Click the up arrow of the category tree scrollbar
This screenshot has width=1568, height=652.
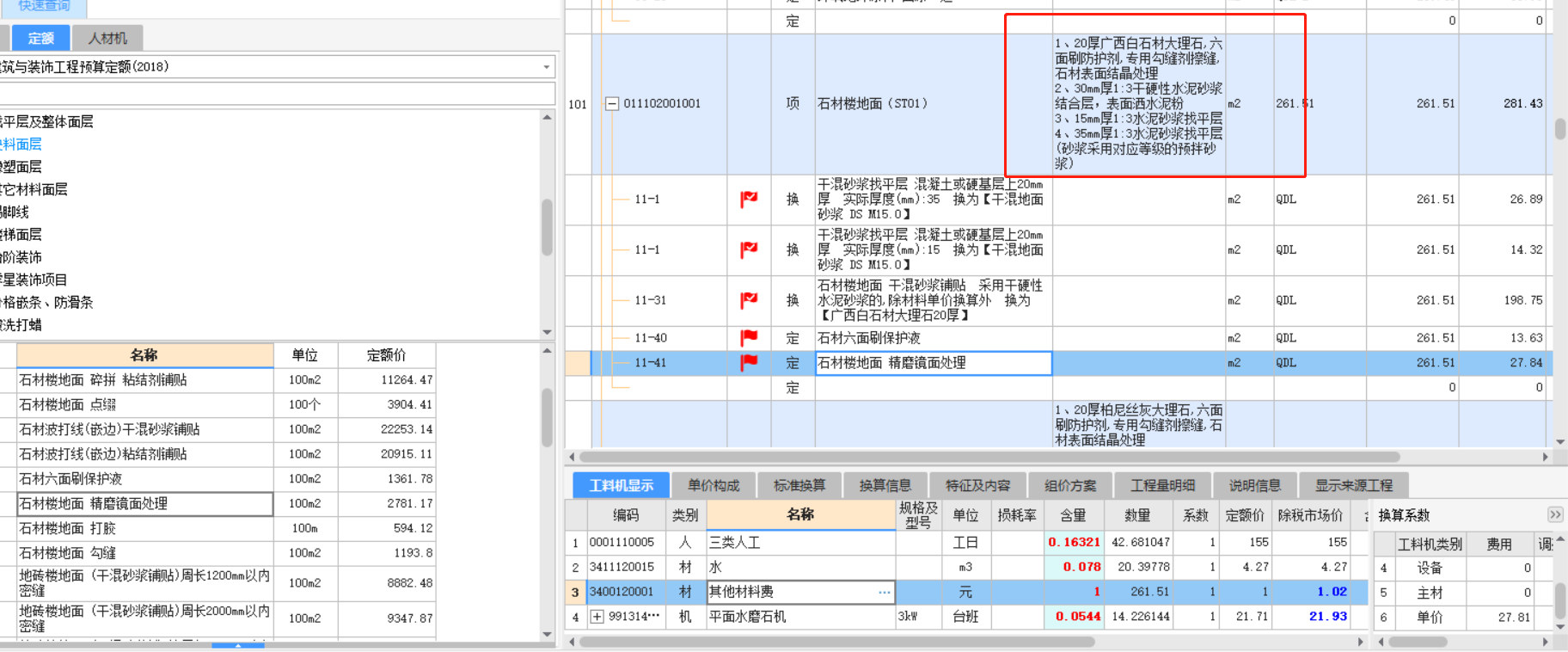click(x=548, y=117)
